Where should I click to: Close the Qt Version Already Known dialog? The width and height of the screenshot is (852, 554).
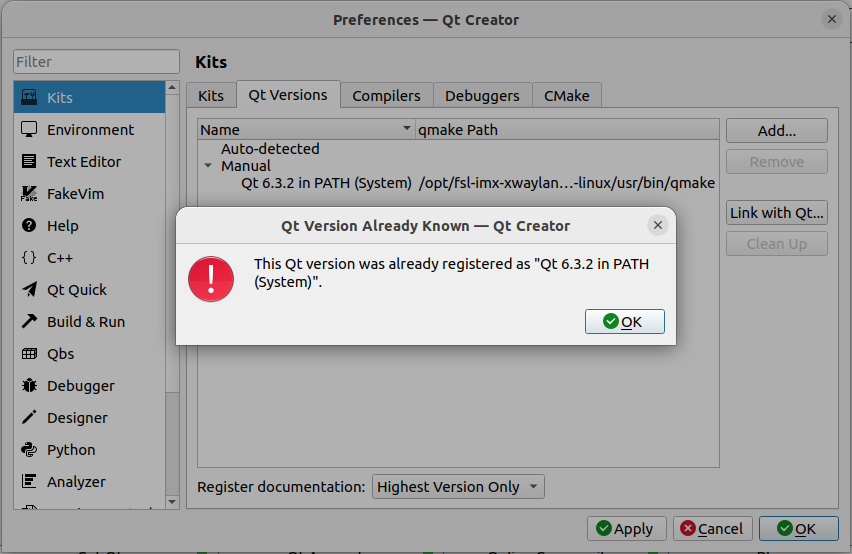point(658,226)
